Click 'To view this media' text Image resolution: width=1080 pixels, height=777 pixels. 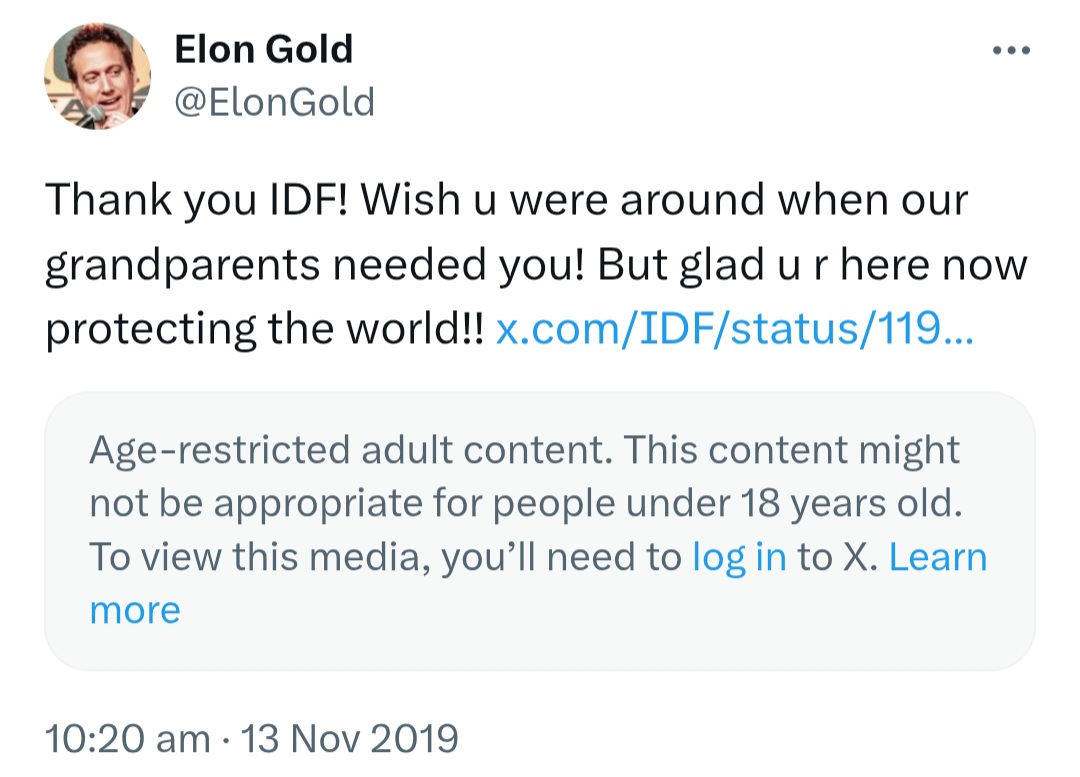(x=260, y=557)
